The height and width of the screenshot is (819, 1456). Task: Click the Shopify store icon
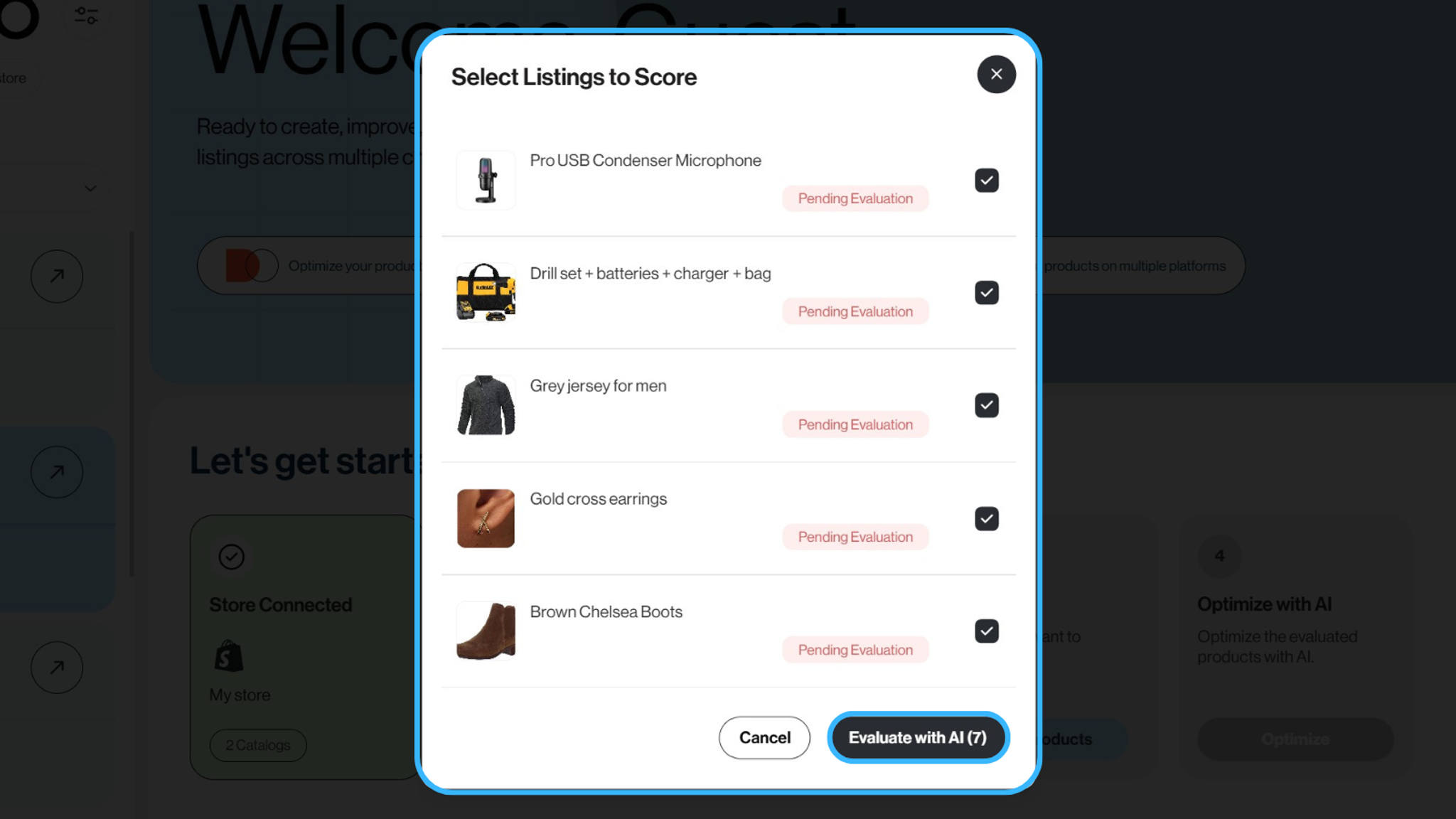pyautogui.click(x=229, y=655)
